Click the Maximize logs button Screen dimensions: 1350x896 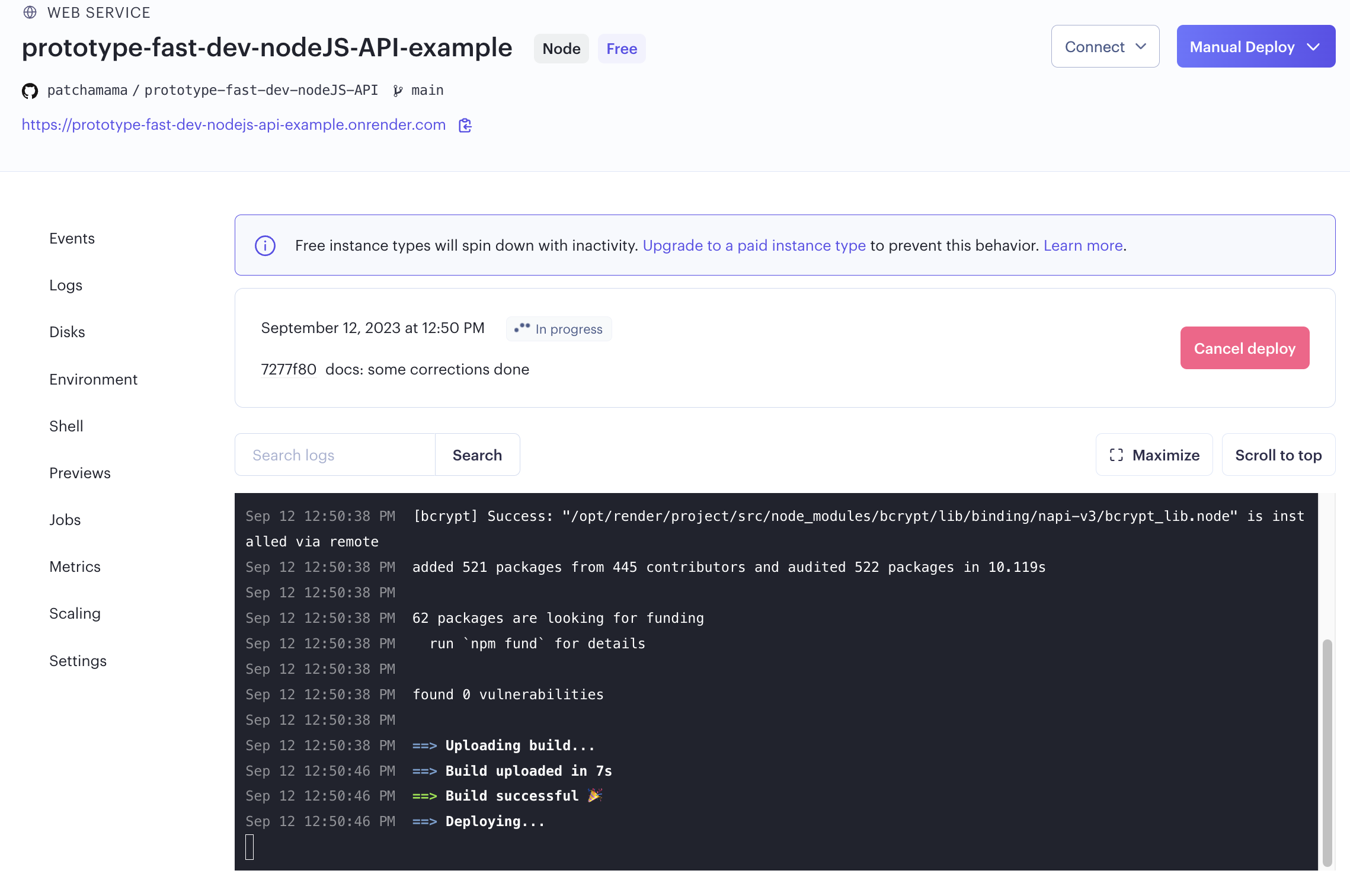click(x=1154, y=455)
